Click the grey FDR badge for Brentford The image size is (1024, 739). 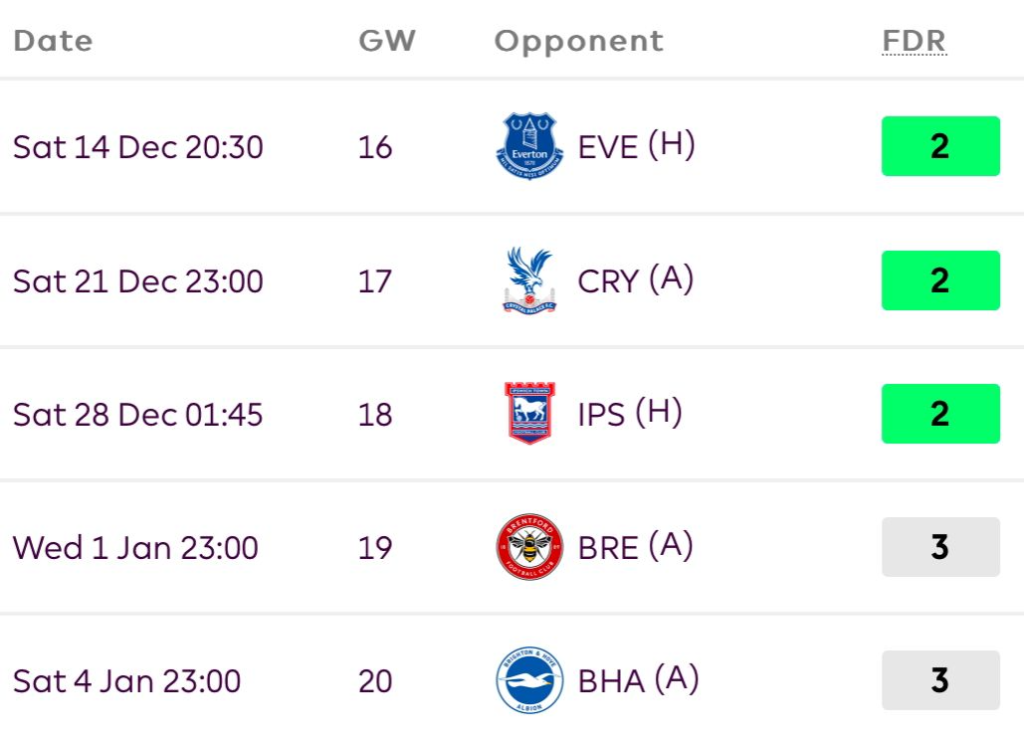pos(940,547)
